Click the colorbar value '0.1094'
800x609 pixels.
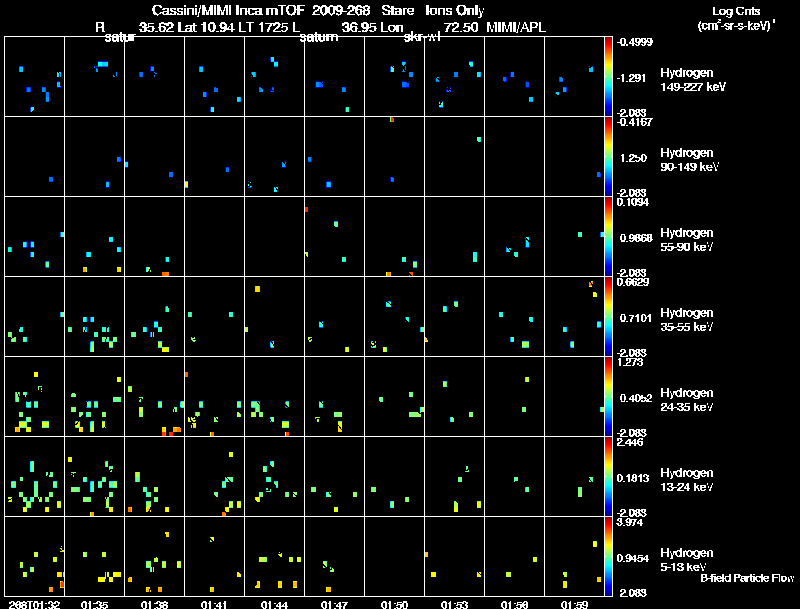coord(633,202)
